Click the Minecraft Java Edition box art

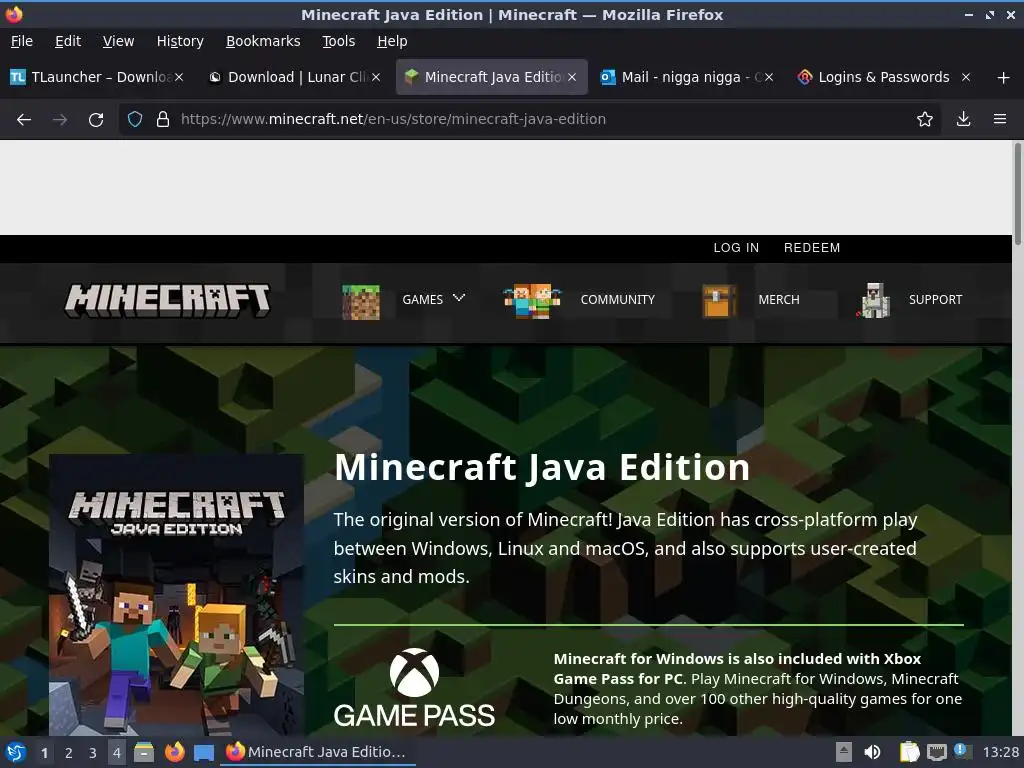[x=176, y=595]
